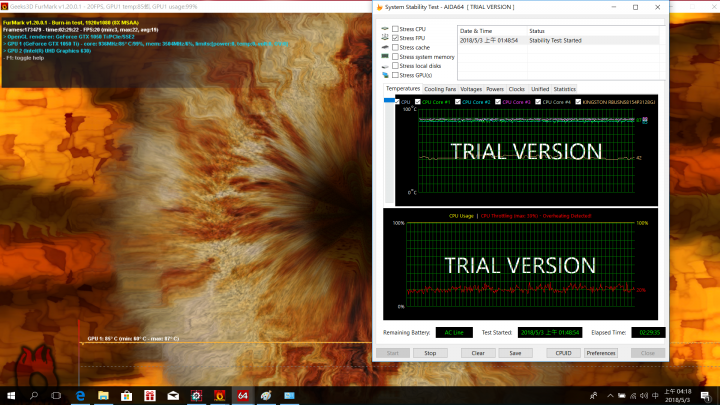This screenshot has width=720, height=405.
Task: Switch to the Statistics tab
Action: pyautogui.click(x=564, y=89)
